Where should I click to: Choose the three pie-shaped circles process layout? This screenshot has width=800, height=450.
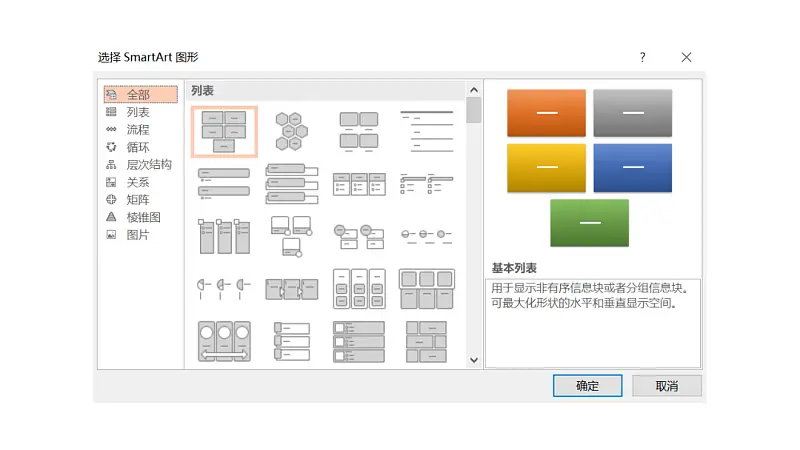[x=224, y=289]
